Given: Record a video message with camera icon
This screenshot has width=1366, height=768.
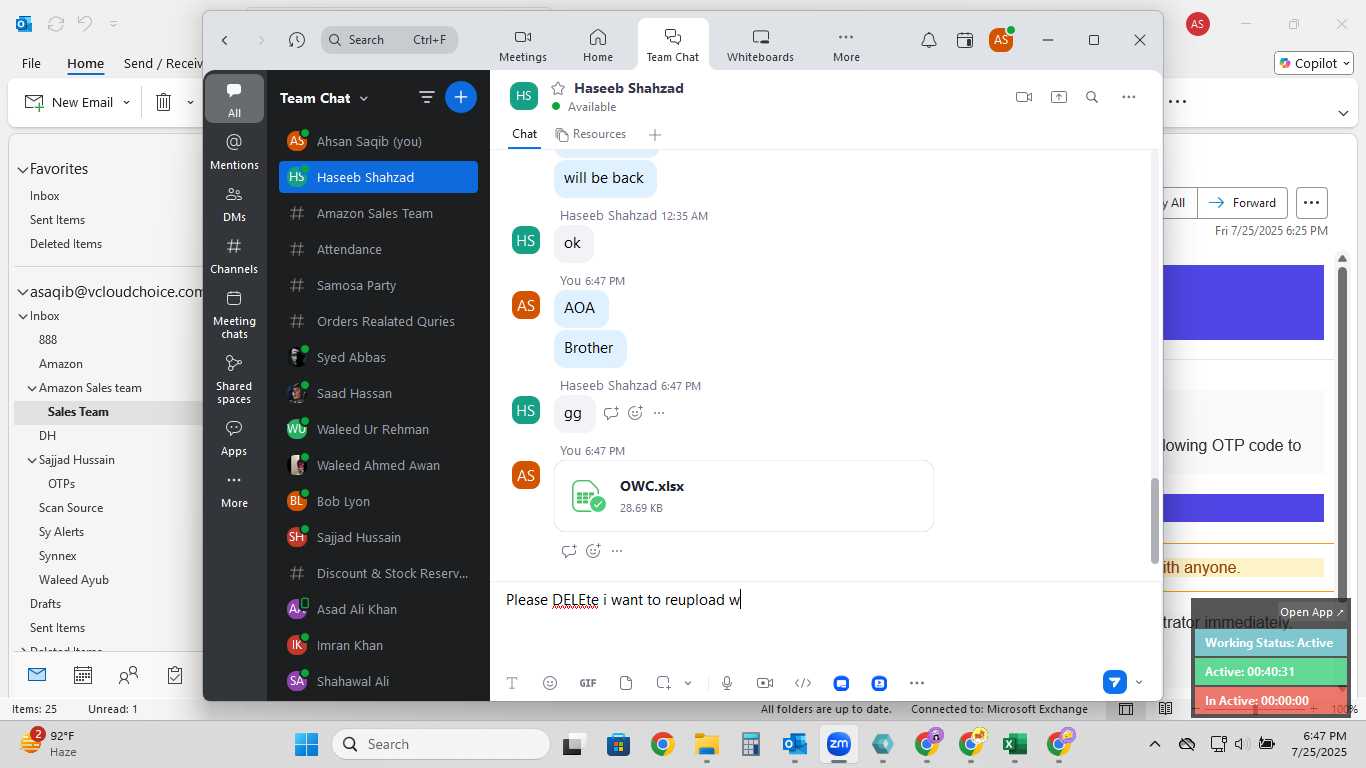Looking at the screenshot, I should click(765, 683).
